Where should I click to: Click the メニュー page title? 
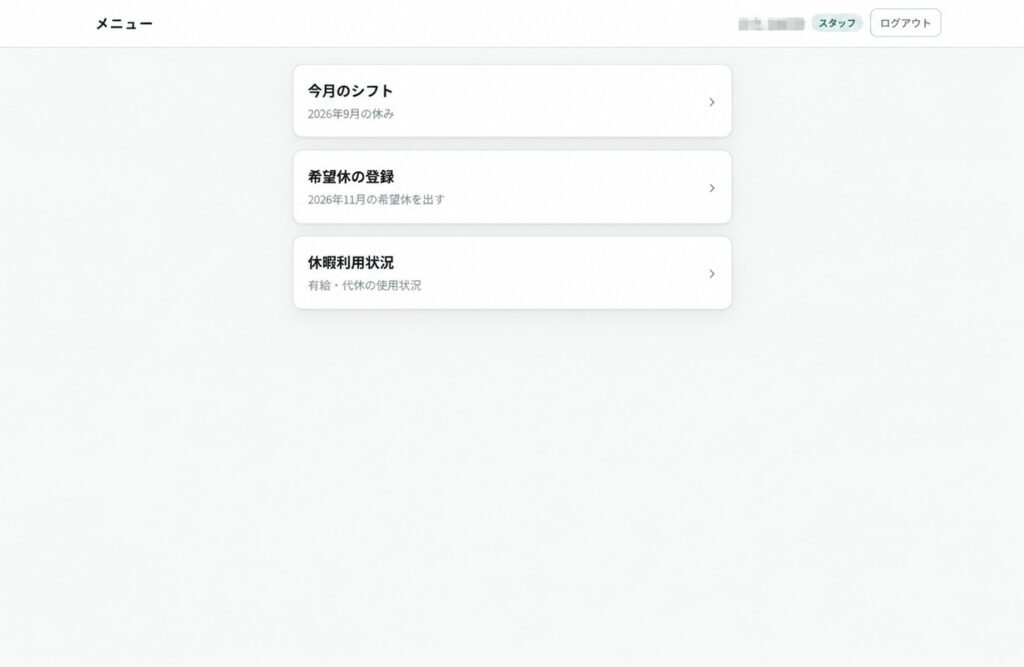point(124,24)
